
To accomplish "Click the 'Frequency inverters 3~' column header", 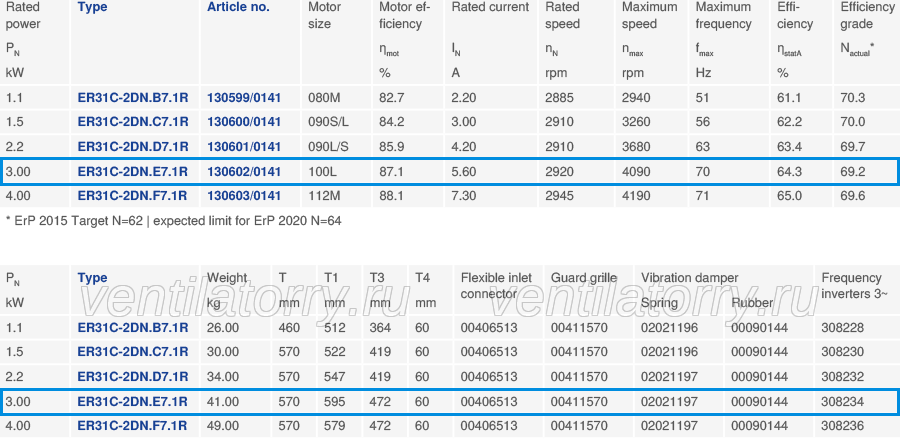I will coord(855,285).
